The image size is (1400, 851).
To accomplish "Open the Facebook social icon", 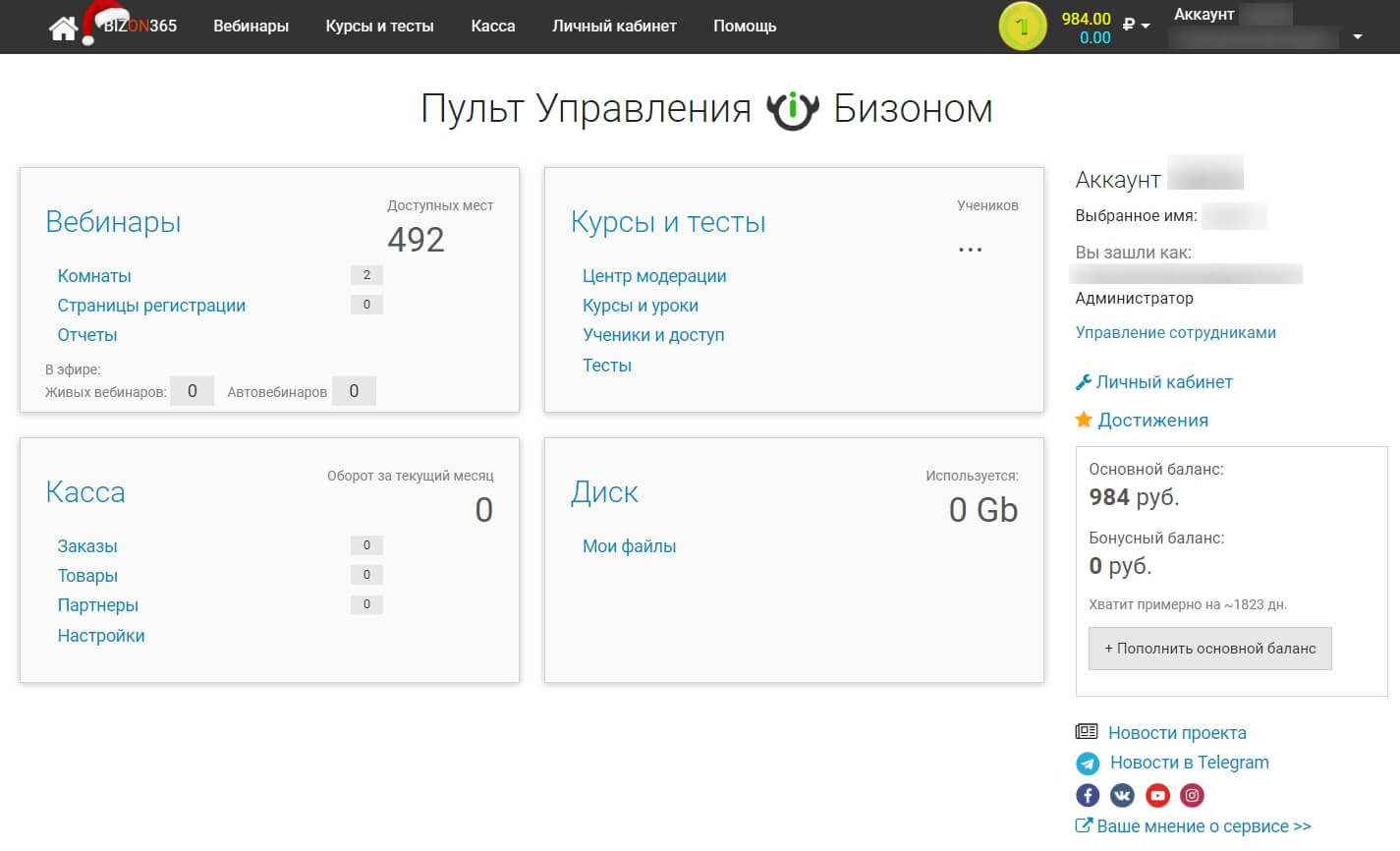I will (x=1088, y=795).
